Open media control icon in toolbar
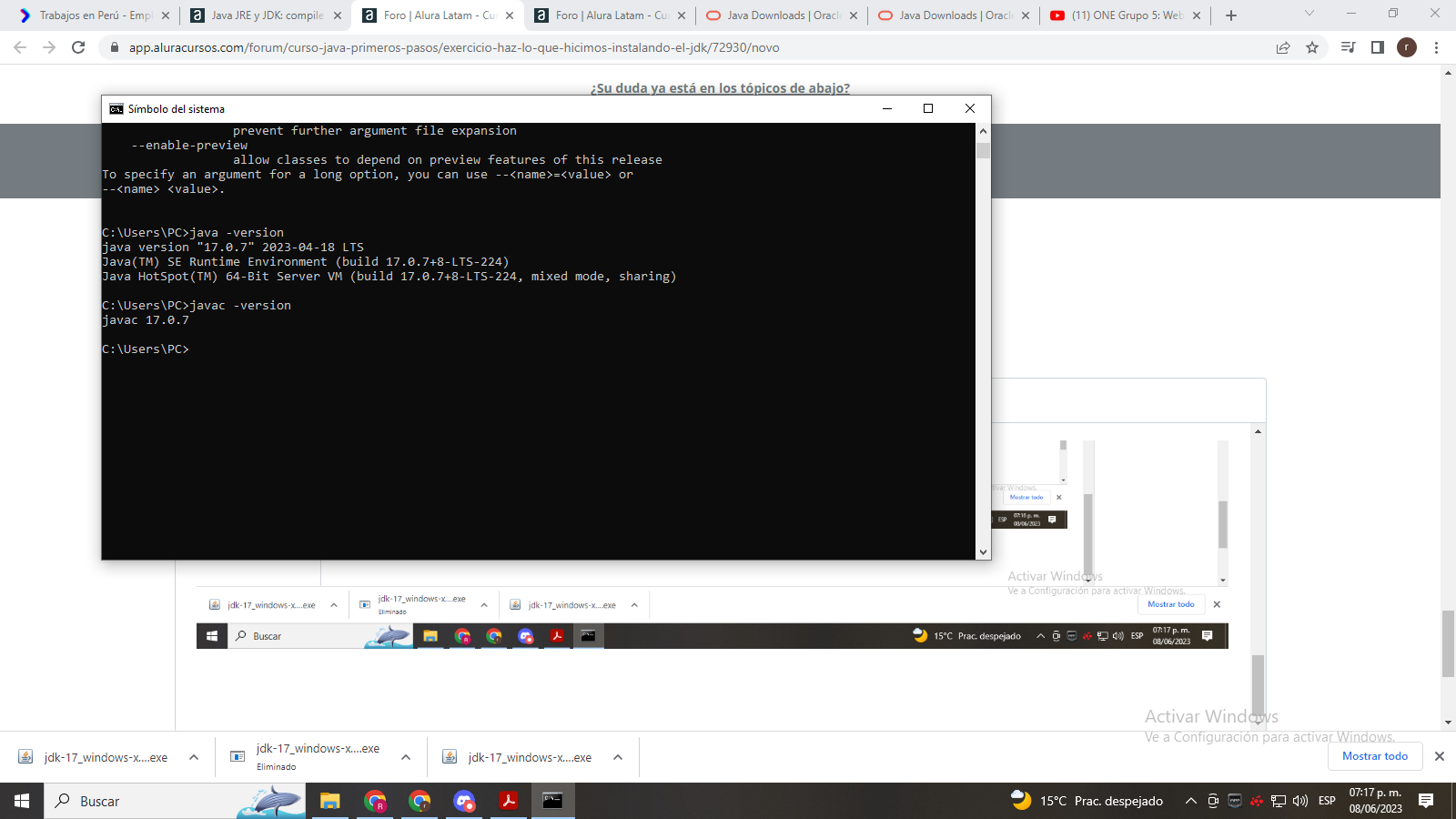1456x819 pixels. click(1349, 47)
